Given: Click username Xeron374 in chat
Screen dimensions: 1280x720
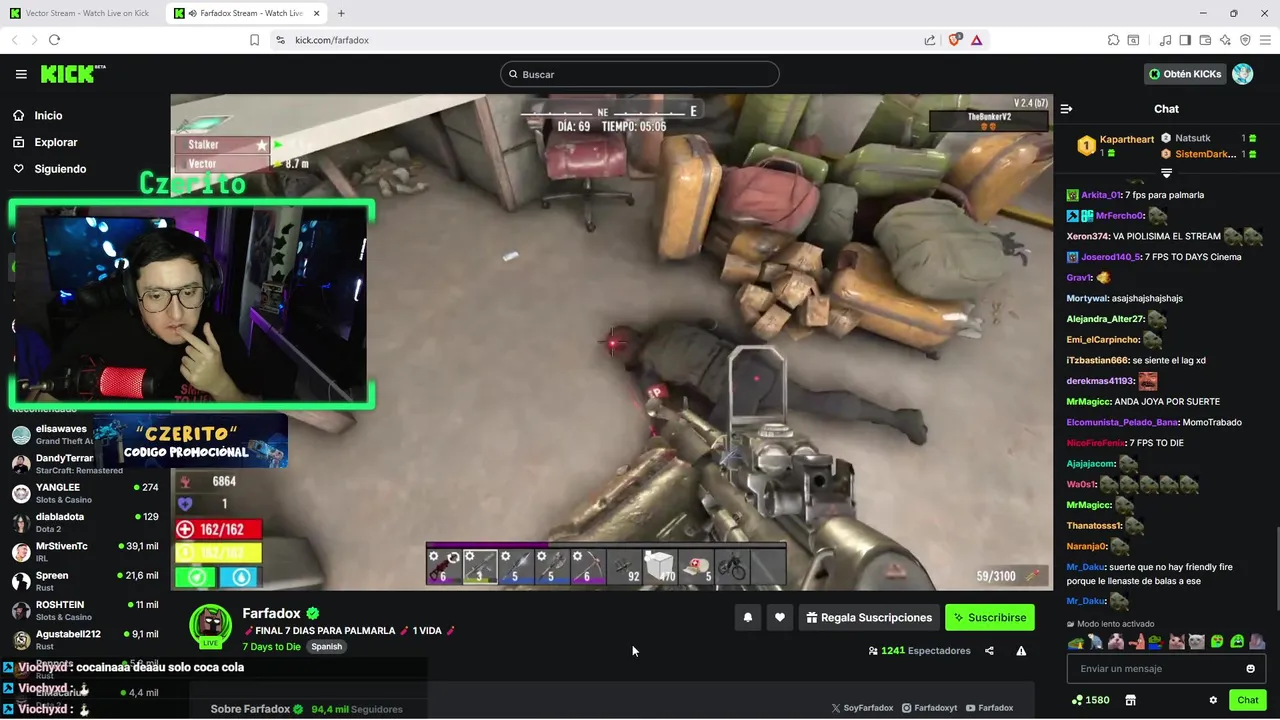Looking at the screenshot, I should coord(1088,237).
